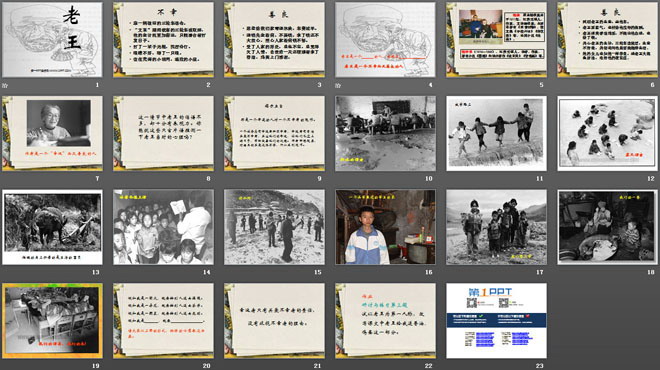The image size is (660, 370).
Task: Select slide 22 homework assignment slide
Action: pyautogui.click(x=385, y=321)
